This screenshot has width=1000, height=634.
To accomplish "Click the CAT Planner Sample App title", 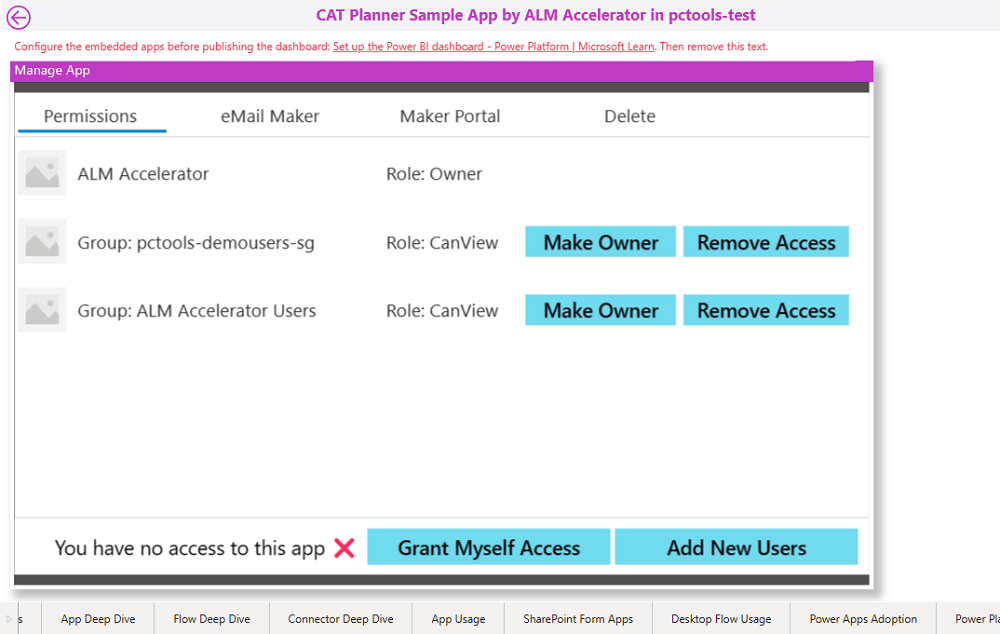I will tap(536, 15).
